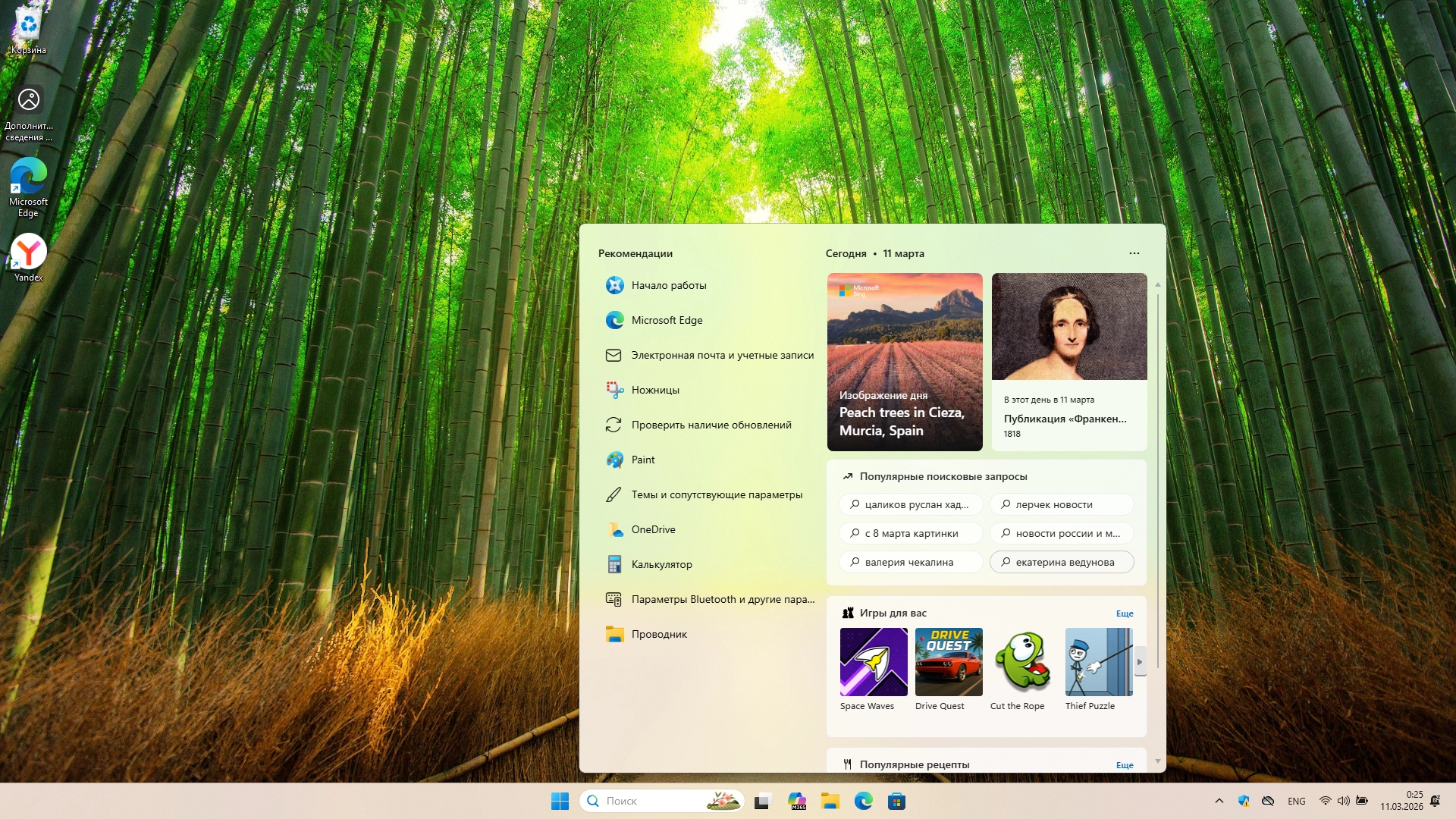
Task: Open the Peach trees image of the day
Action: click(x=904, y=362)
